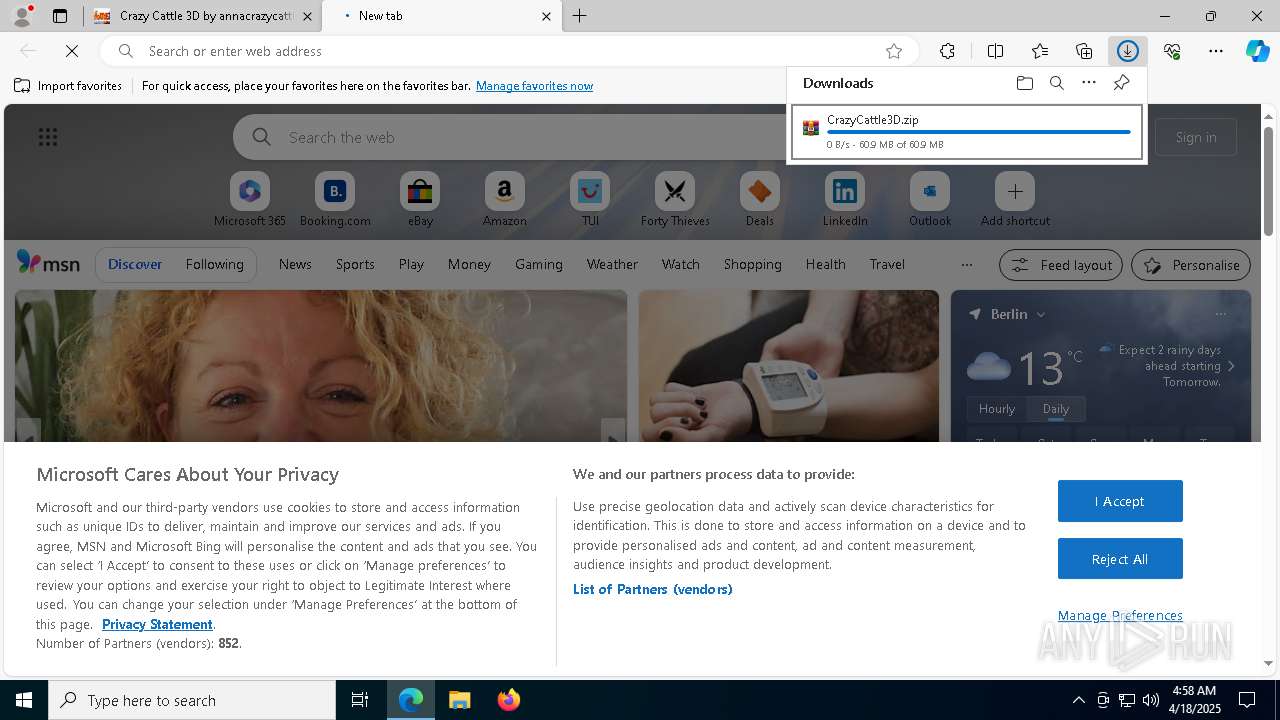Show hidden system tray icons
The image size is (1280, 720).
[1078, 700]
